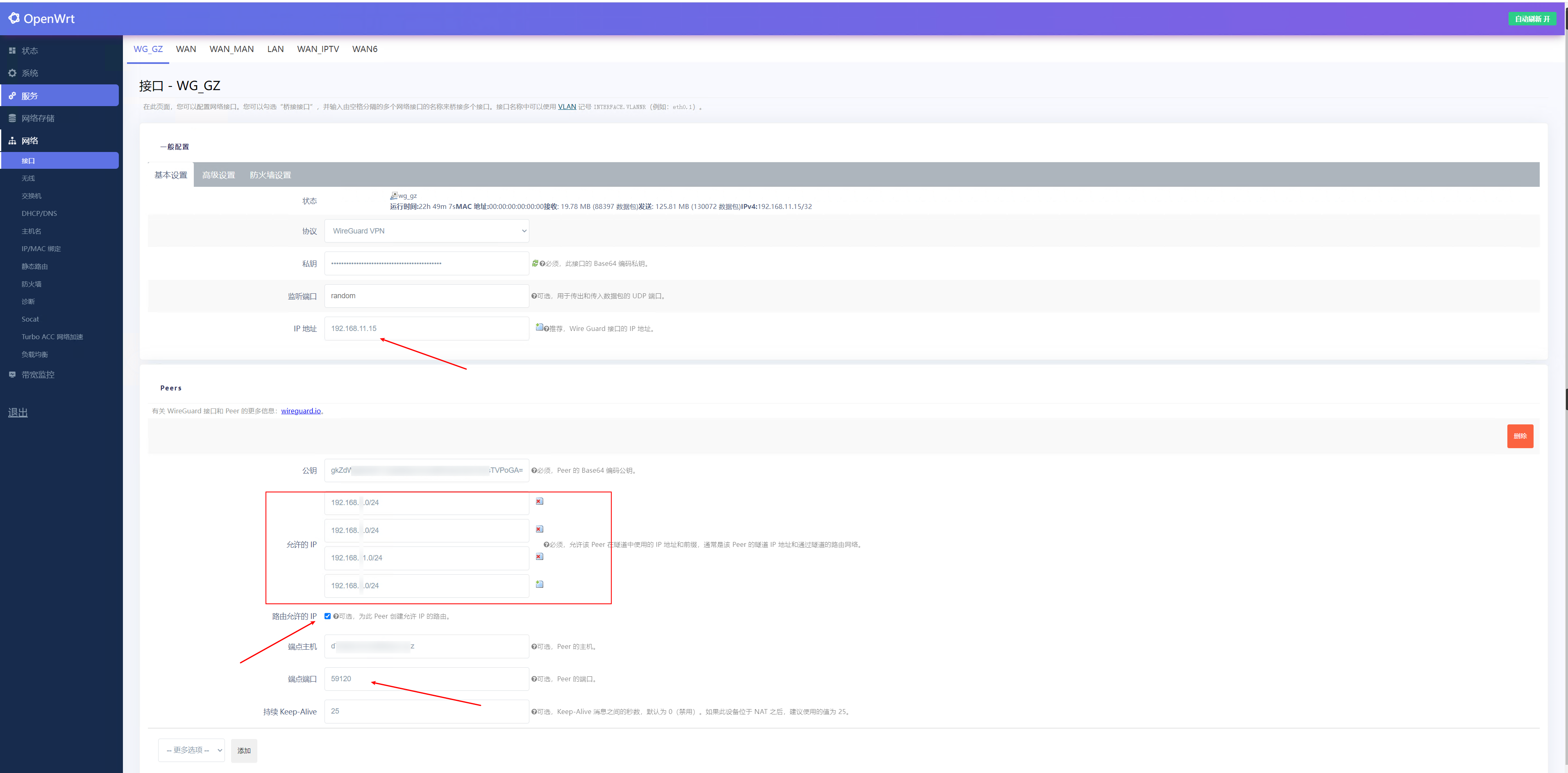Click the 端点端口 field showing 59120

click(426, 679)
